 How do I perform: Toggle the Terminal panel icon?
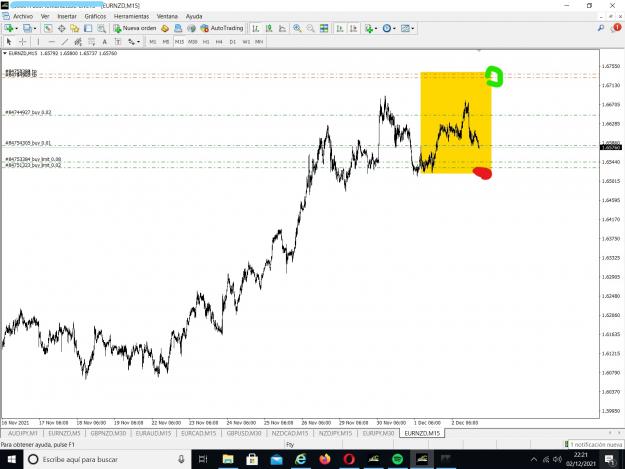(x=88, y=28)
